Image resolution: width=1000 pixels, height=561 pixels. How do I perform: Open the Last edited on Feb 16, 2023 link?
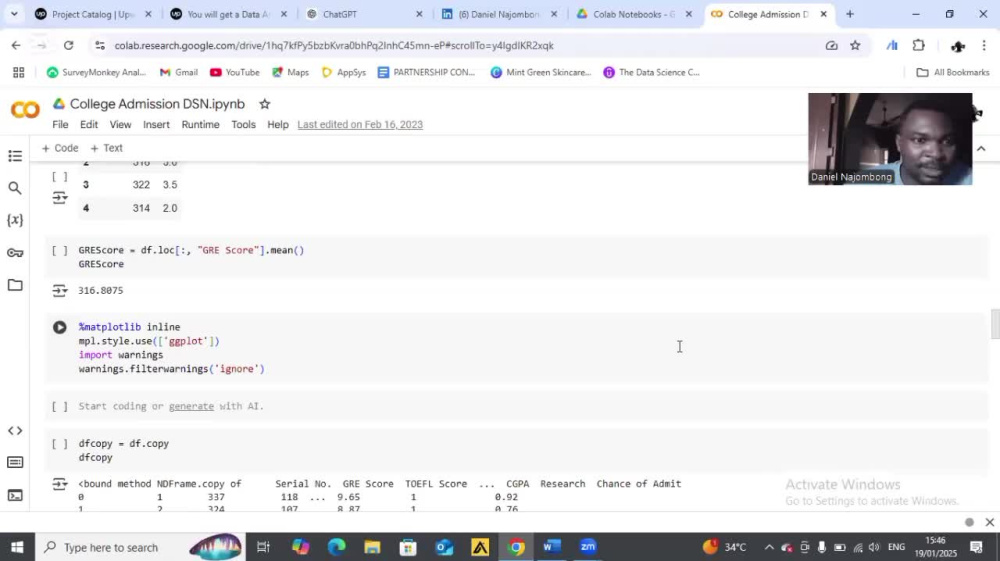pyautogui.click(x=360, y=124)
